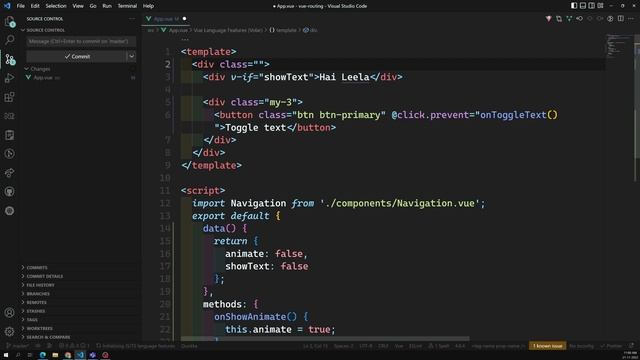Image resolution: width=640 pixels, height=360 pixels.
Task: Open Microsoft Edge from the taskbar
Action: click(x=42, y=355)
